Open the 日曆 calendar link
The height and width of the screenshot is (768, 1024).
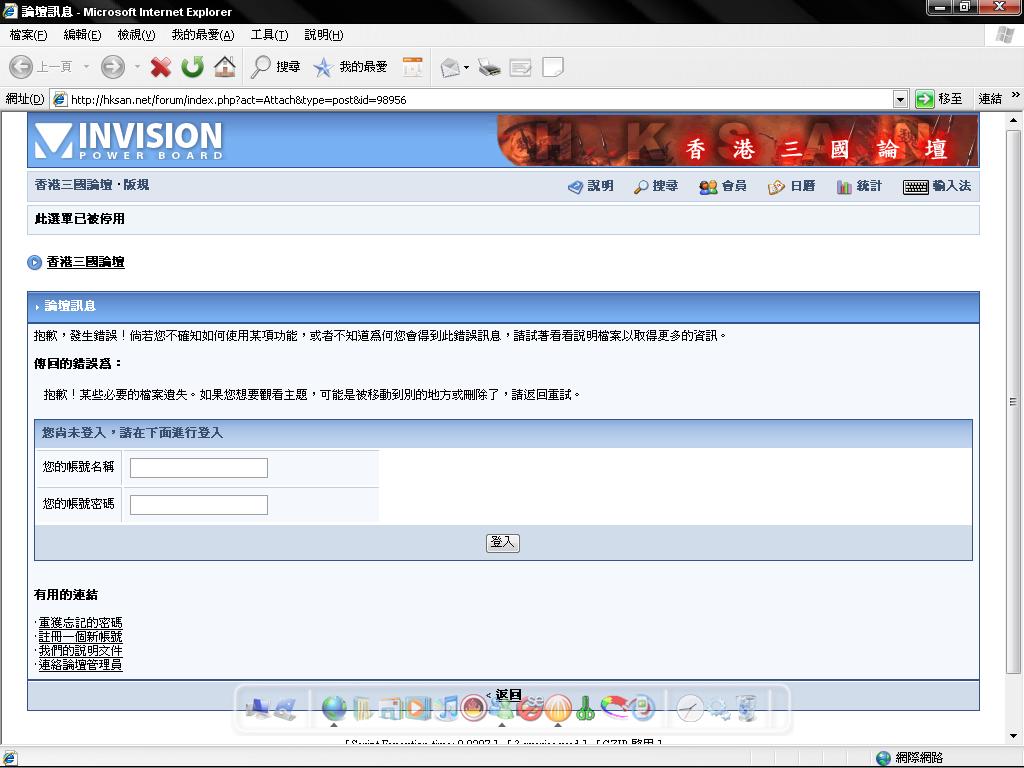point(792,186)
